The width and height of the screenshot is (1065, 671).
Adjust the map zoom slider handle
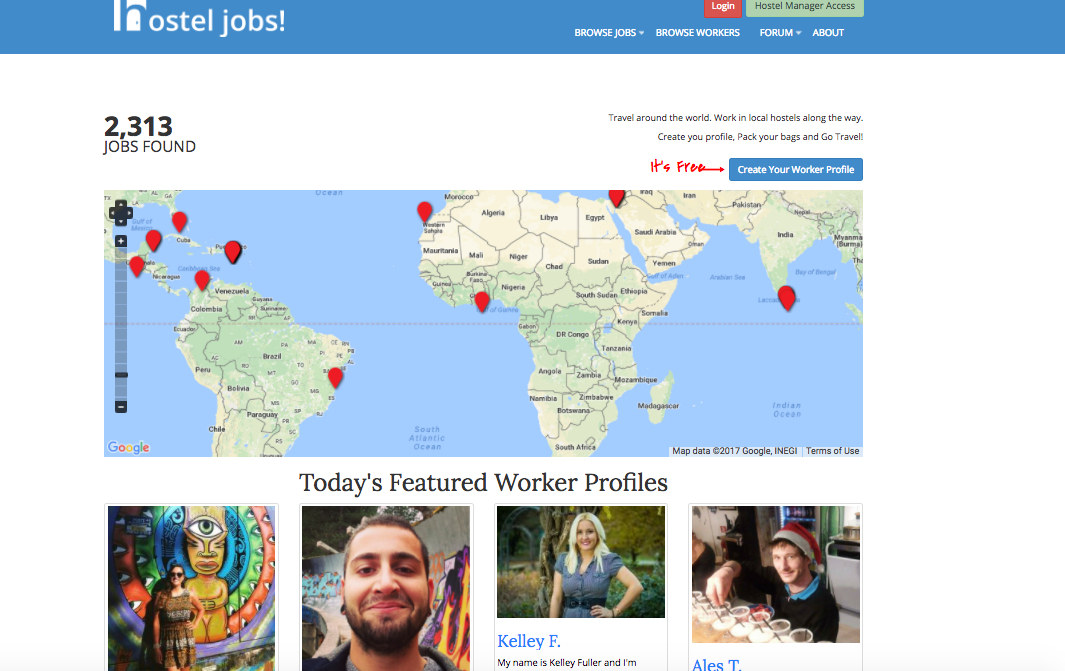point(121,375)
